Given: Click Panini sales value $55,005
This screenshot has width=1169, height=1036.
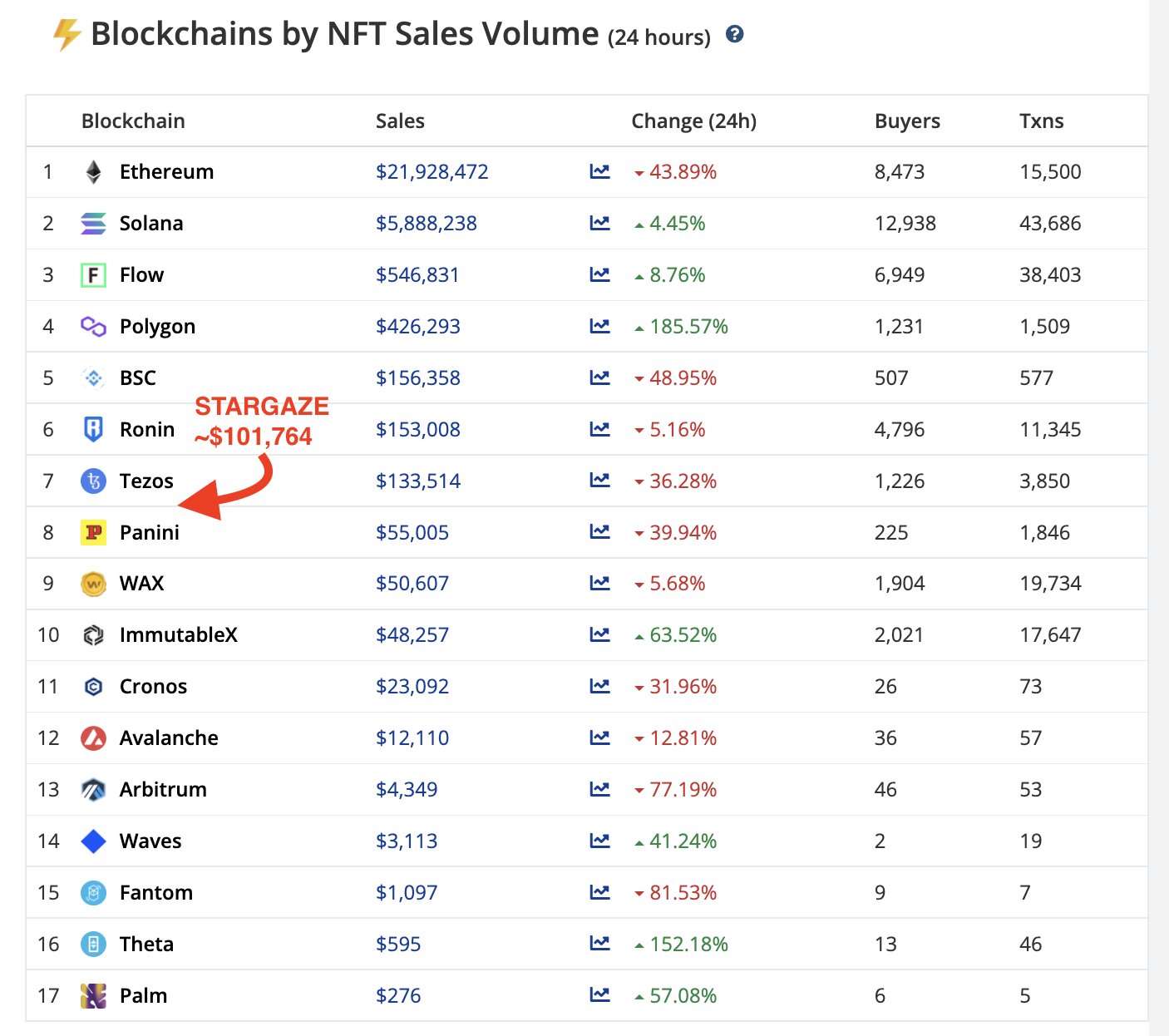Looking at the screenshot, I should (x=412, y=533).
